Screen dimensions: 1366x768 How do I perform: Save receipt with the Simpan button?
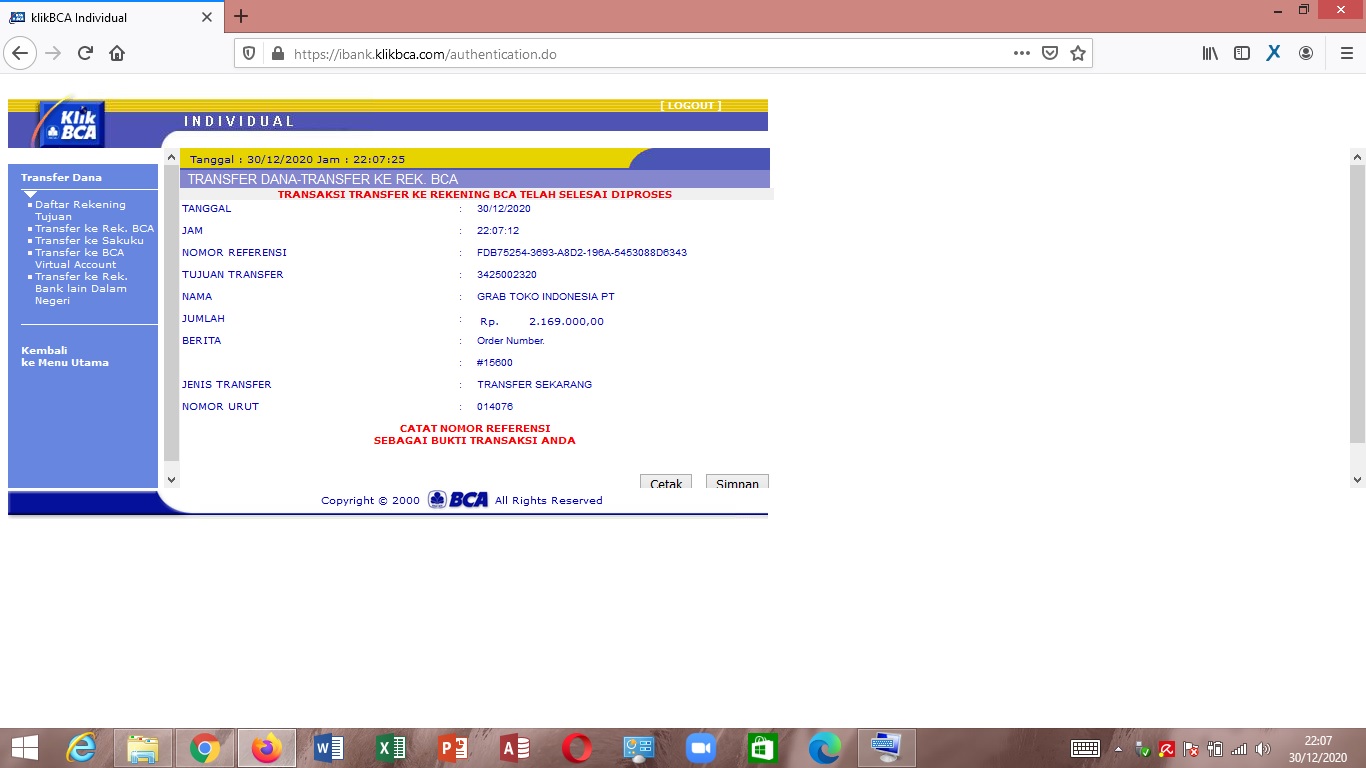coord(737,482)
